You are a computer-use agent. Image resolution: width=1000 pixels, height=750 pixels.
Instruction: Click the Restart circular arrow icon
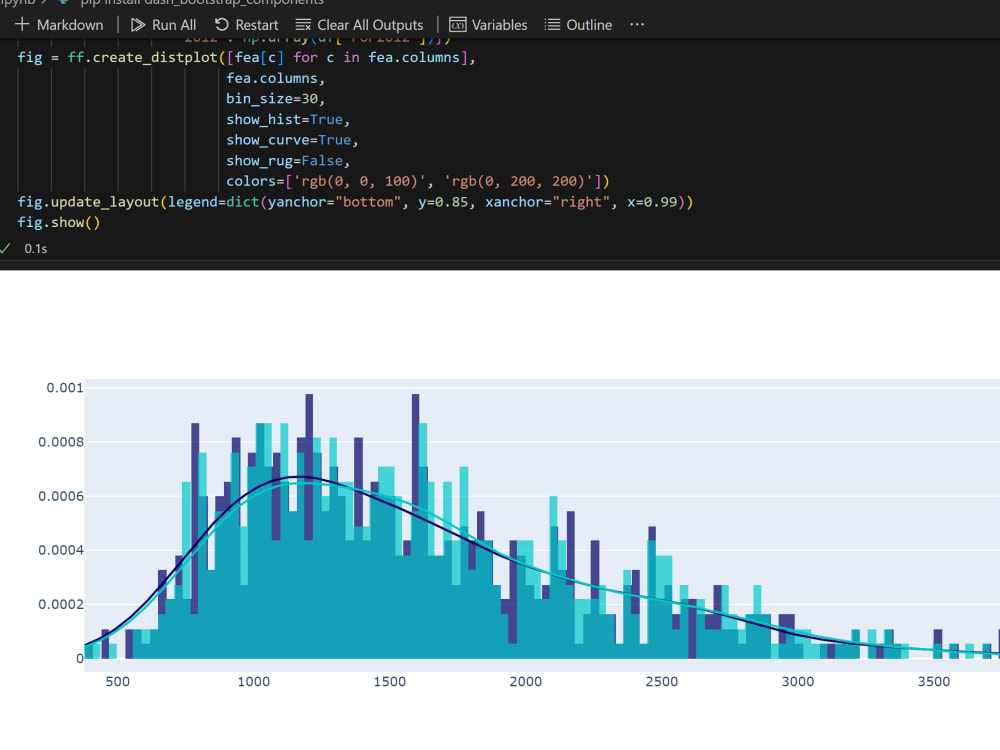[x=221, y=25]
